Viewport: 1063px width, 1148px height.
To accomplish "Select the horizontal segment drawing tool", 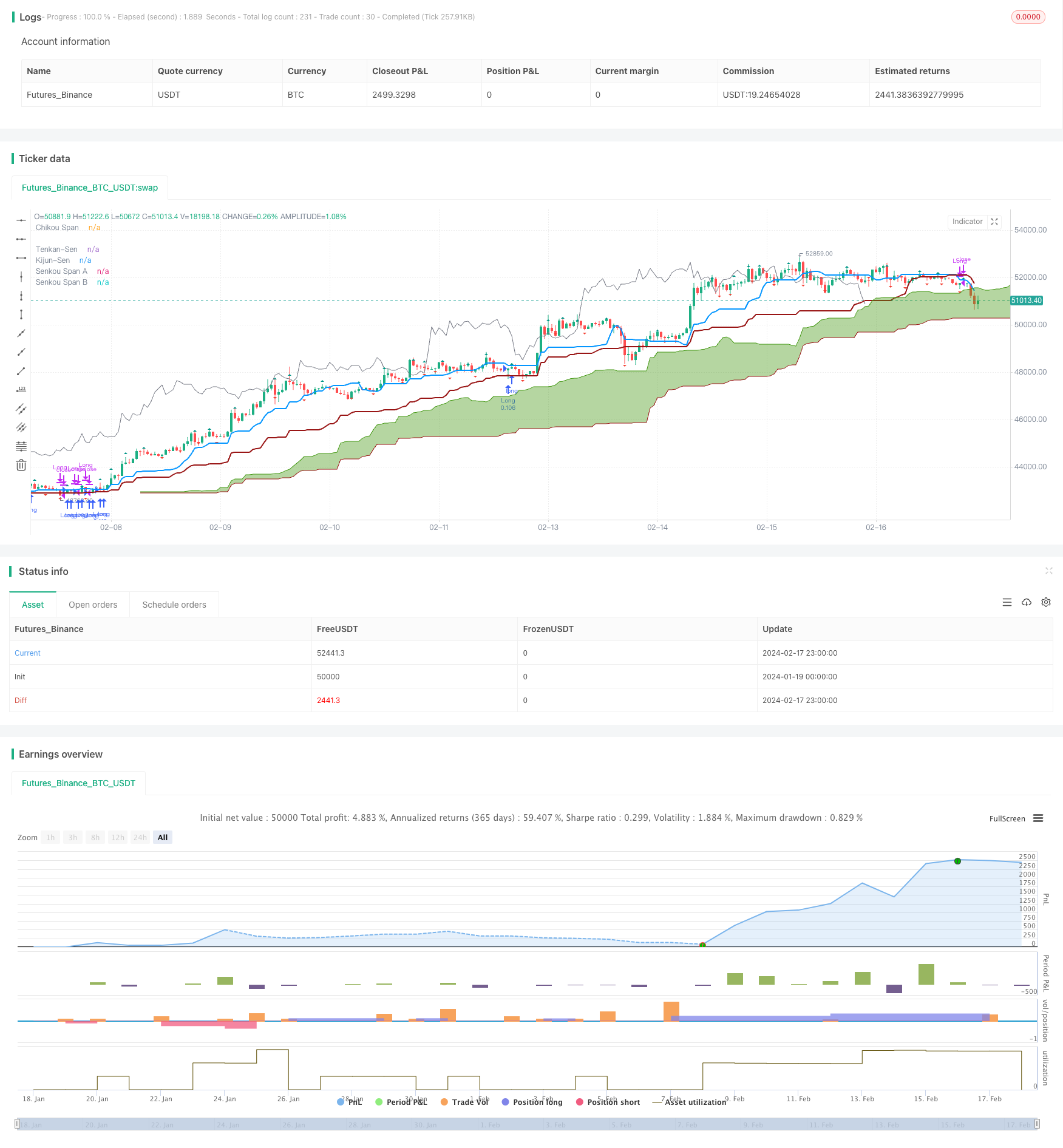I will pos(21,258).
